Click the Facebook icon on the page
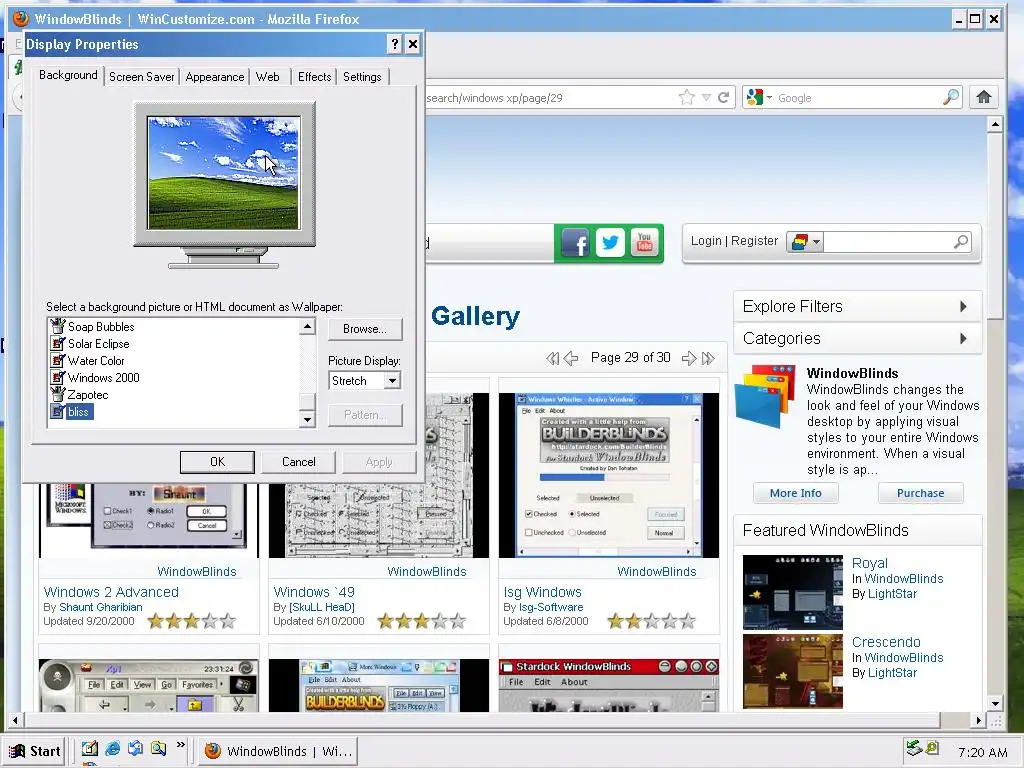 coord(575,243)
